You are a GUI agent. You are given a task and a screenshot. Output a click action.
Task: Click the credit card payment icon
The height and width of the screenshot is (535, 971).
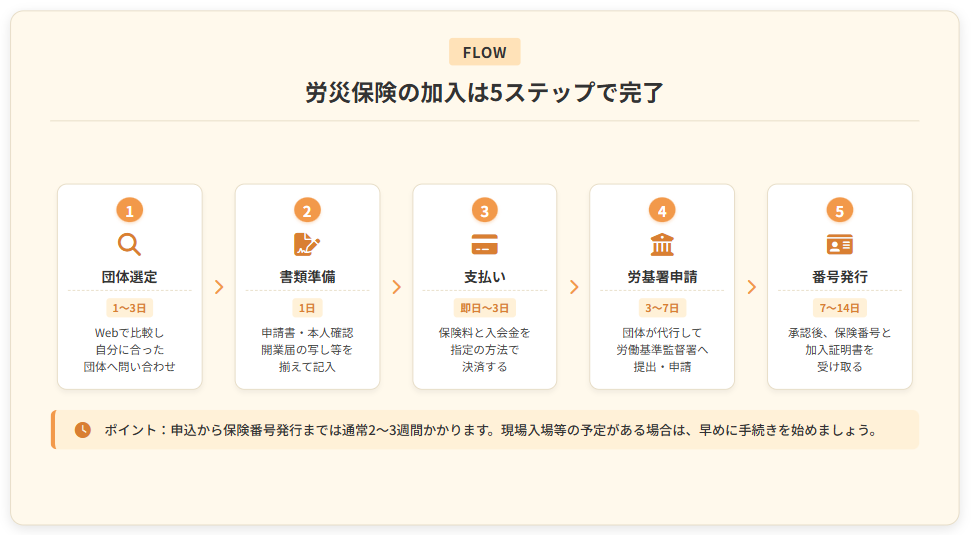pos(485,244)
